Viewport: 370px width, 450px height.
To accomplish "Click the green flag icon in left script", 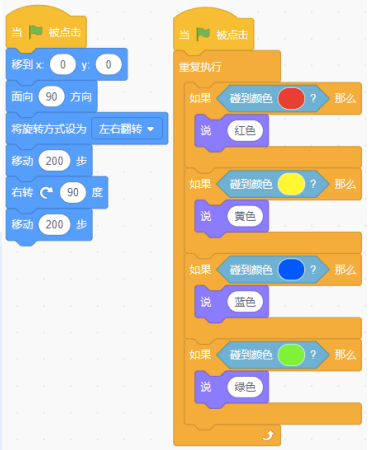I will (35, 32).
